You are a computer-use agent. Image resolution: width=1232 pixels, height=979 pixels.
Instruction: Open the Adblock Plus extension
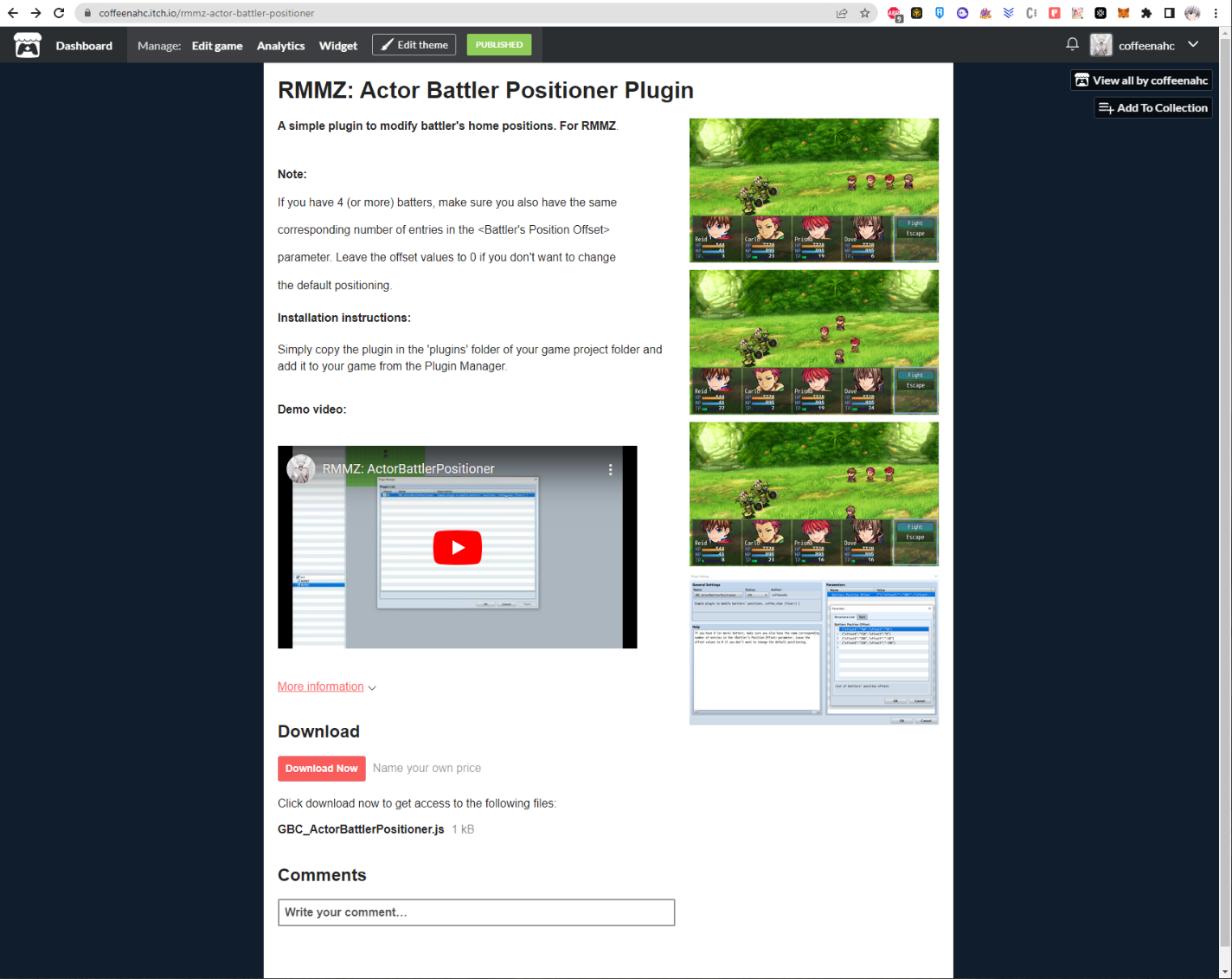[895, 13]
